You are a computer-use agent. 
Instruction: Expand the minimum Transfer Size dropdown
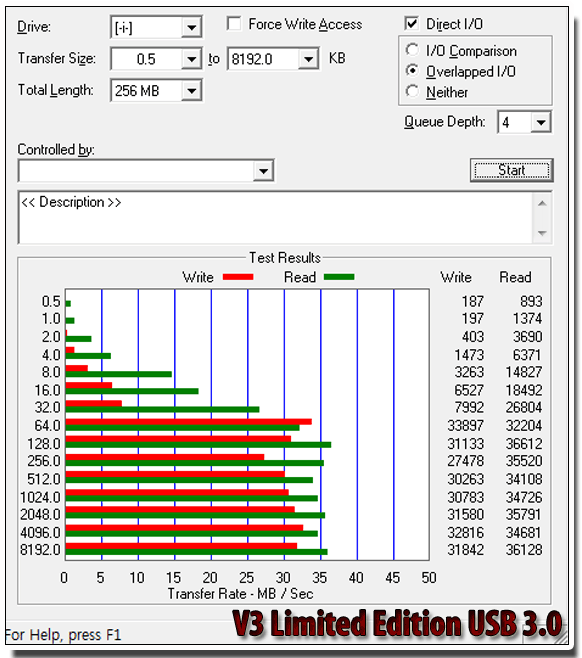click(x=191, y=59)
